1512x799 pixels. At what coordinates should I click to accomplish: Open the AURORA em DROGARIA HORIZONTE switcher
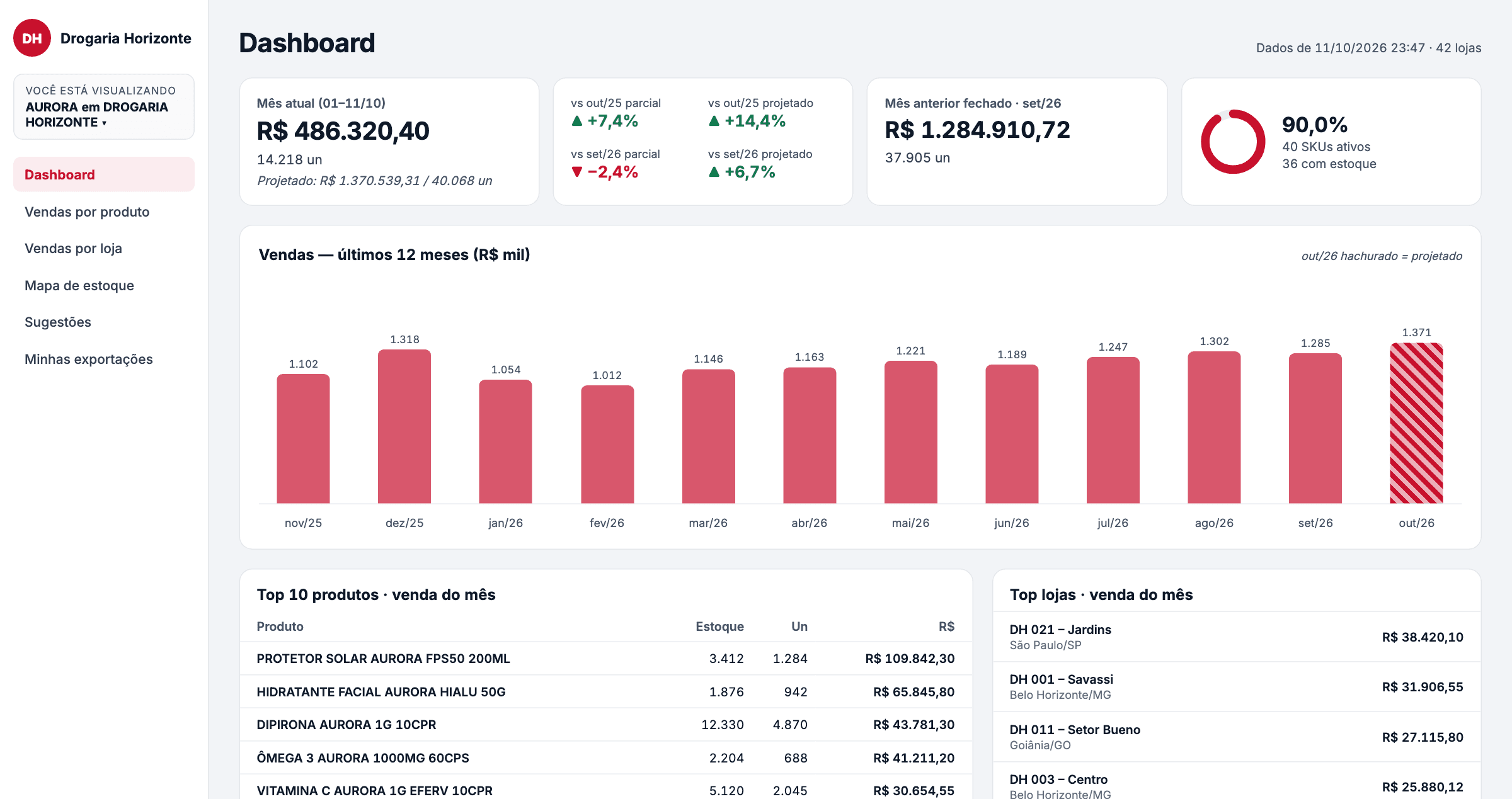(x=104, y=107)
